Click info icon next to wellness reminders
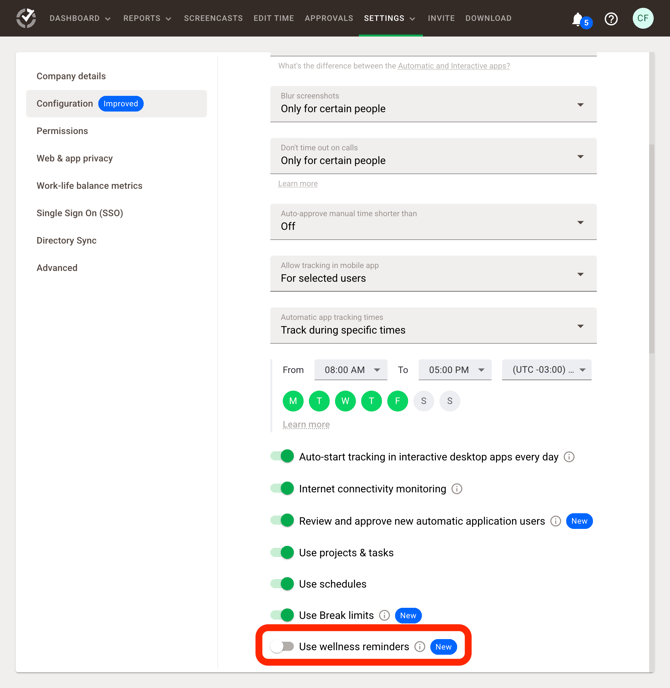Image resolution: width=670 pixels, height=688 pixels. pyautogui.click(x=420, y=647)
